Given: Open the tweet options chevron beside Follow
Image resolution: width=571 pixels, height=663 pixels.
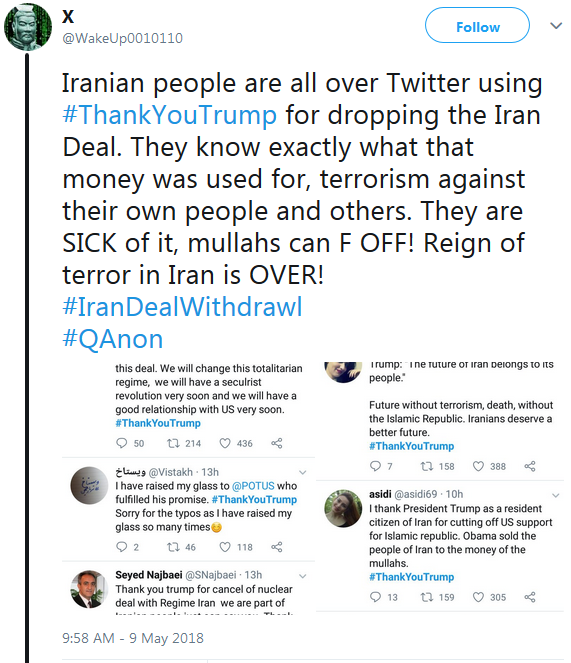Looking at the screenshot, I should (x=556, y=26).
